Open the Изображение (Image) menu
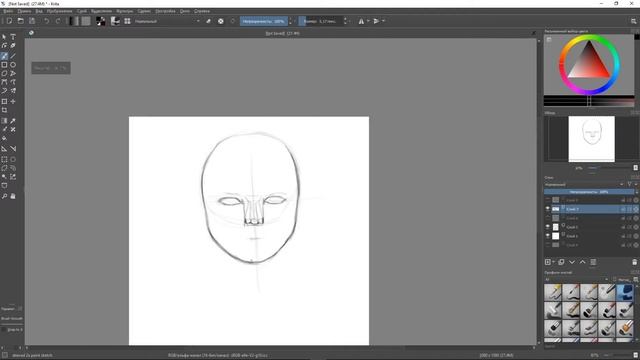 (x=60, y=11)
